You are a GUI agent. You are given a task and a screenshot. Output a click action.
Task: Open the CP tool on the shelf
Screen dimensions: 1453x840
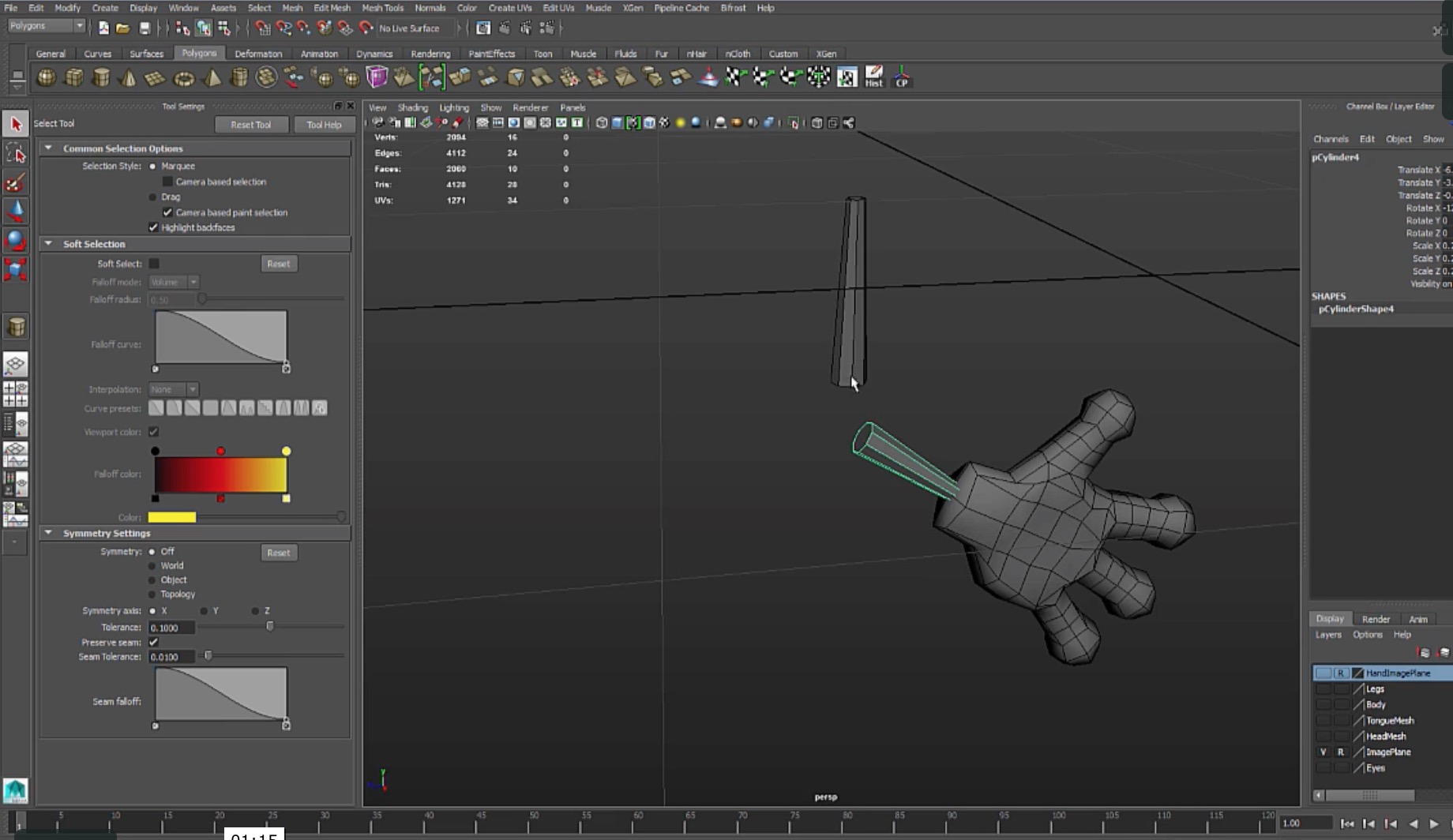(902, 77)
